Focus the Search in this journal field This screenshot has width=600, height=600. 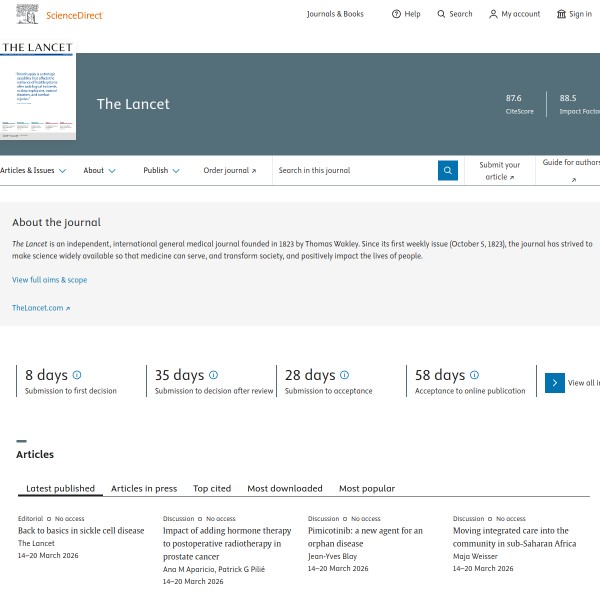[355, 170]
